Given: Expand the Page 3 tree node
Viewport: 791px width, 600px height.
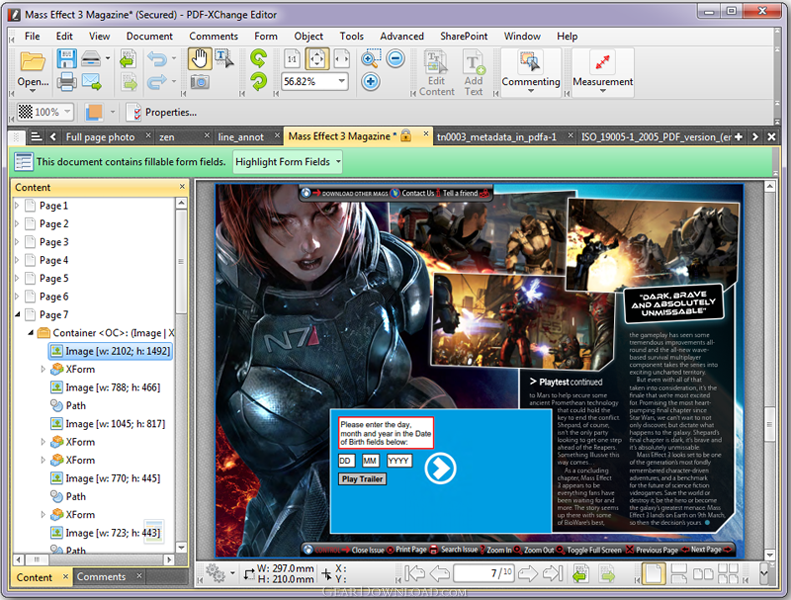Looking at the screenshot, I should click(x=17, y=242).
